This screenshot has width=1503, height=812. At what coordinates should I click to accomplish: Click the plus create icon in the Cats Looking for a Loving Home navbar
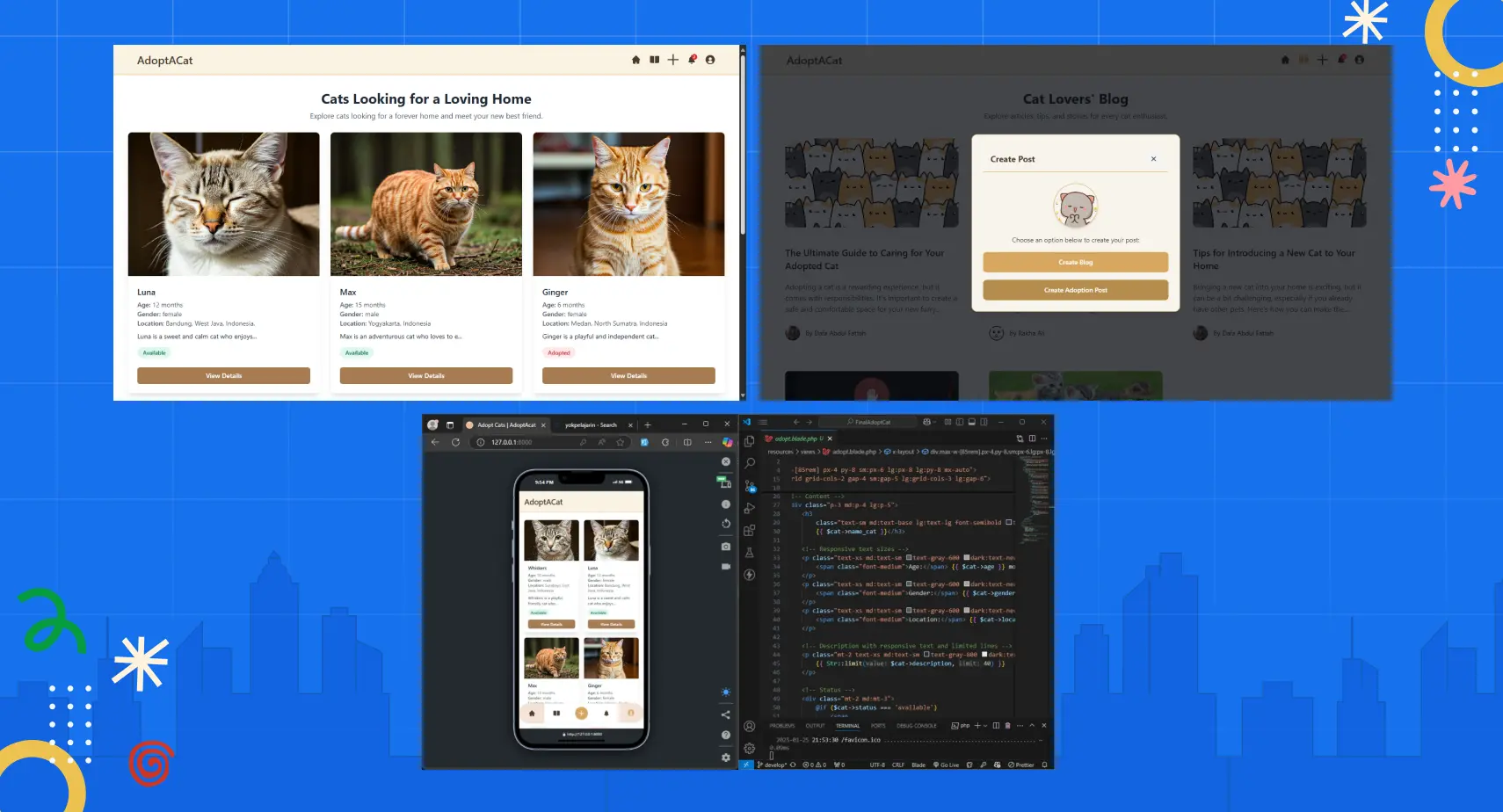pyautogui.click(x=673, y=60)
